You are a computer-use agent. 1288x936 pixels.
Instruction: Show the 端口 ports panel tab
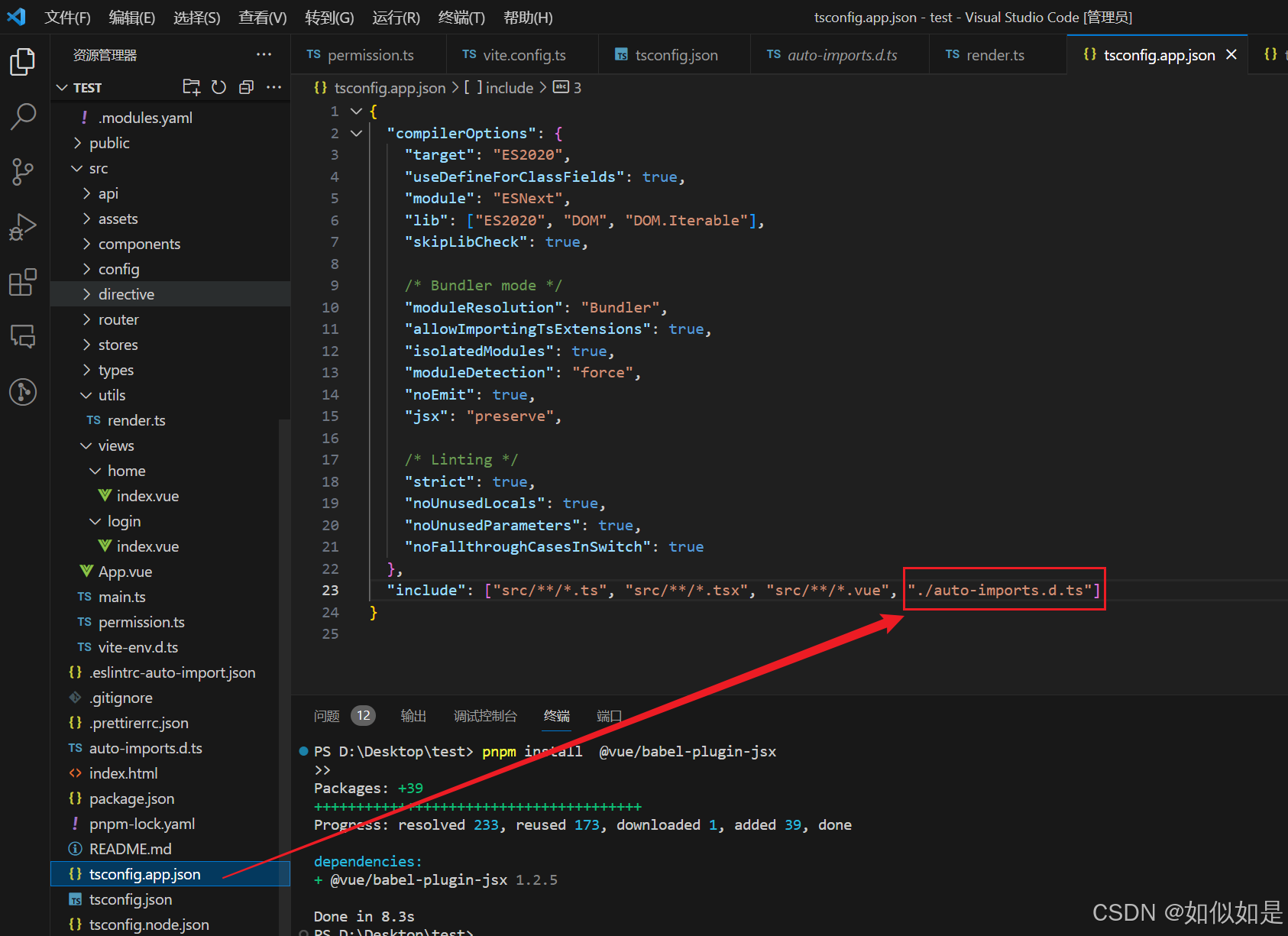[609, 716]
